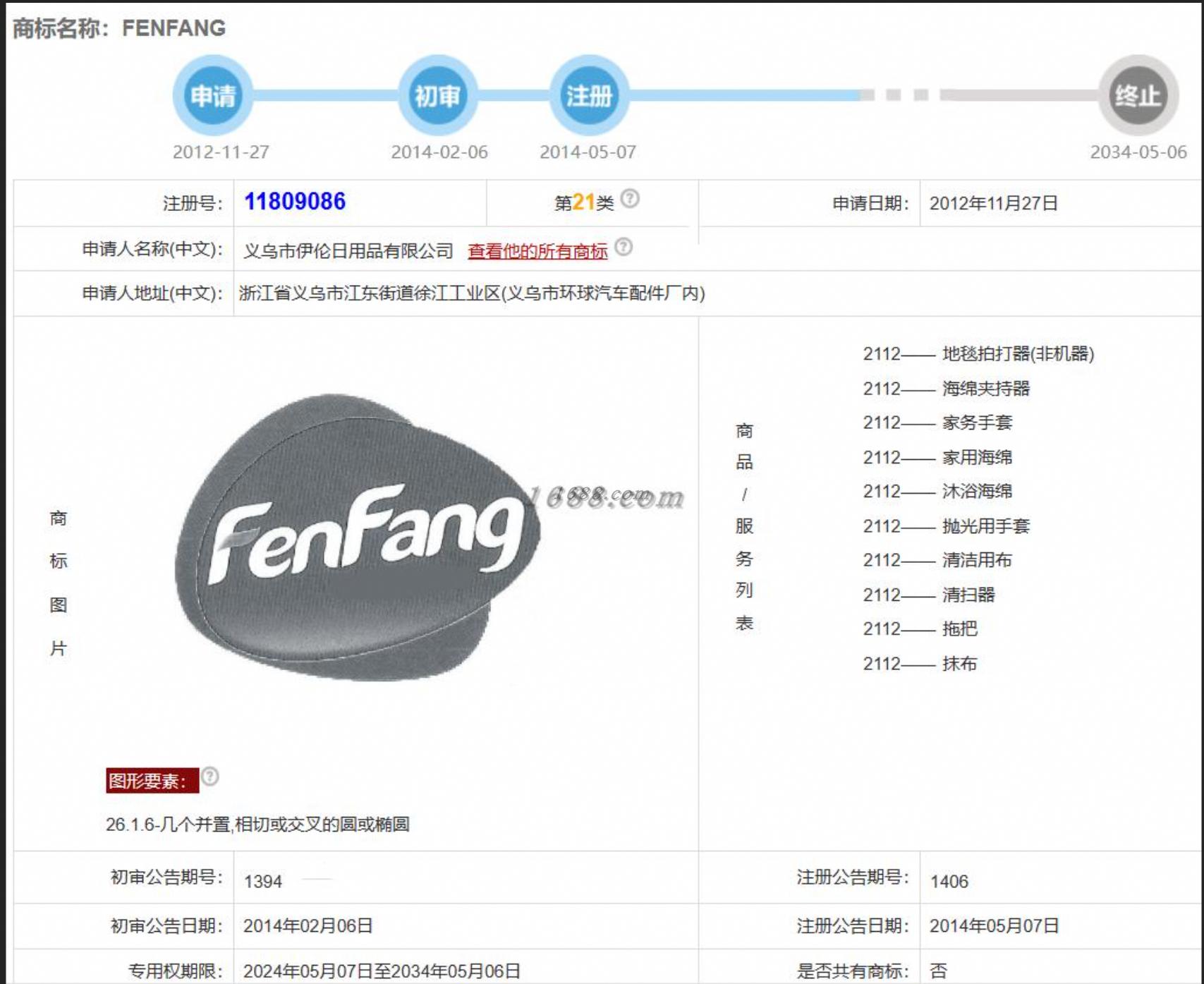Click help icon next to 第21类
The width and height of the screenshot is (1204, 984).
coord(630,199)
